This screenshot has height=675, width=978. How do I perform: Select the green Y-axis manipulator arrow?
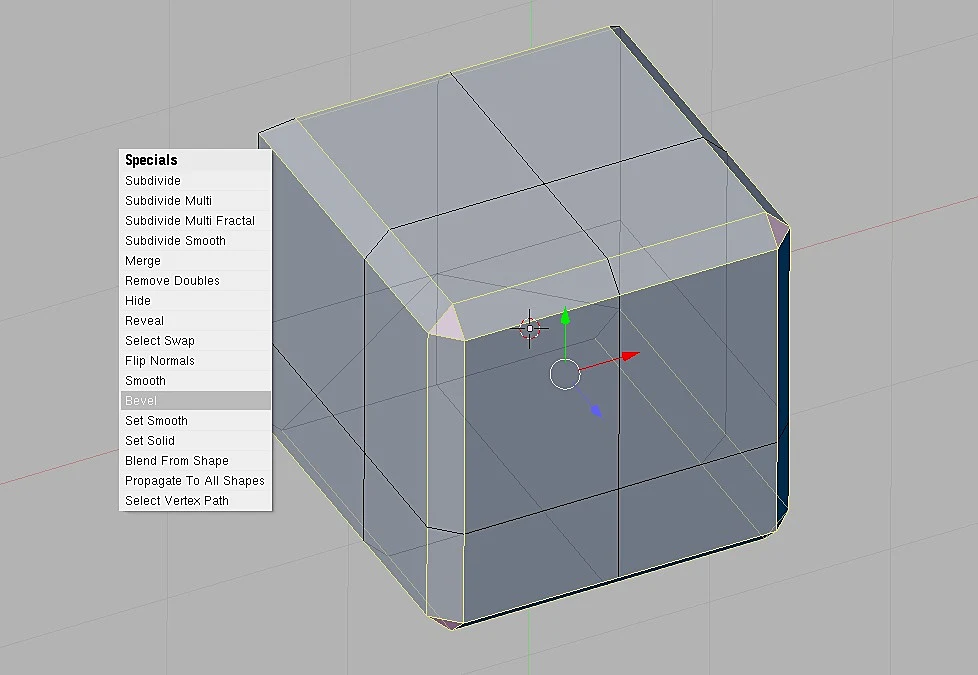565,316
